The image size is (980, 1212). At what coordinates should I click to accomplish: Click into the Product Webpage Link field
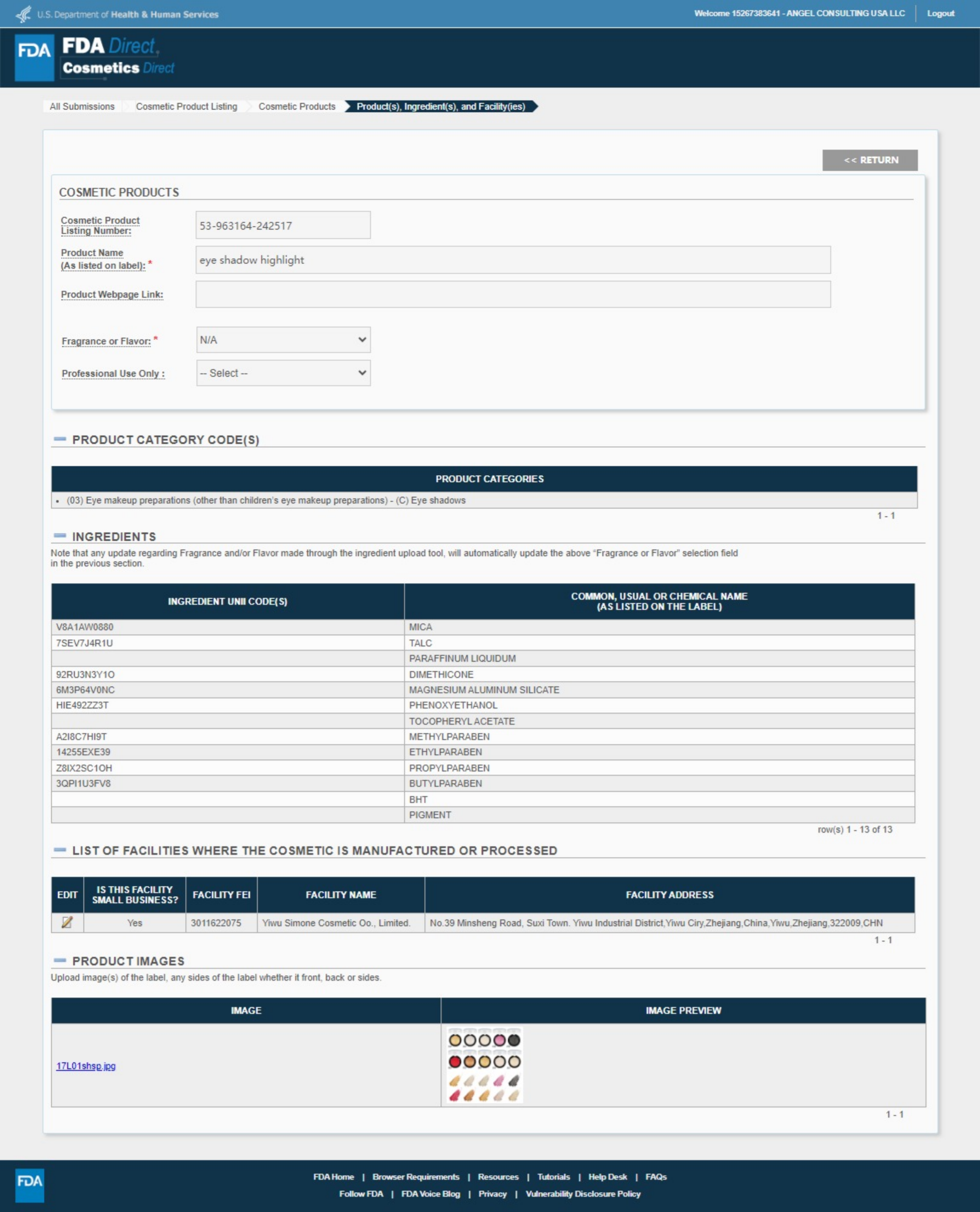(x=513, y=295)
